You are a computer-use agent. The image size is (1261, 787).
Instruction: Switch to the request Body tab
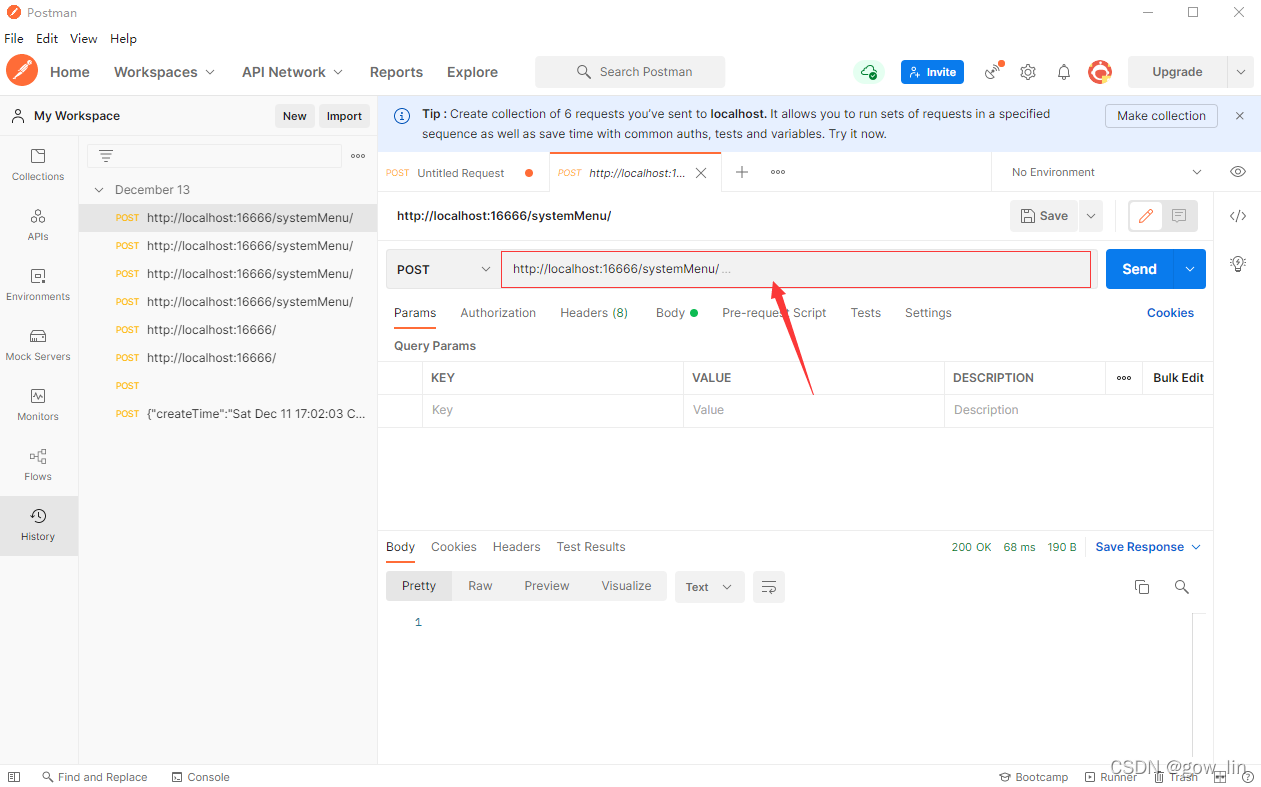pyautogui.click(x=677, y=313)
